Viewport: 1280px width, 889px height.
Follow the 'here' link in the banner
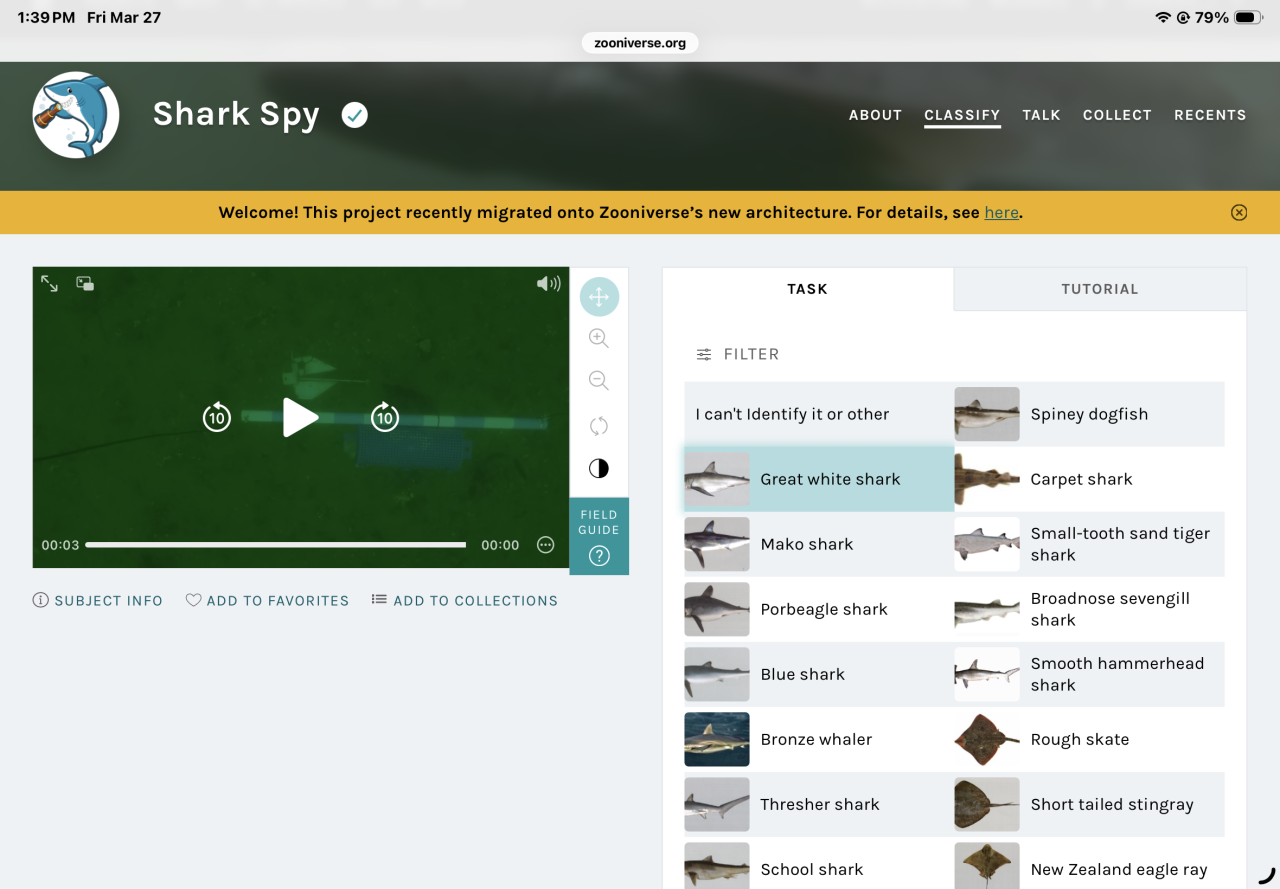tap(1002, 212)
